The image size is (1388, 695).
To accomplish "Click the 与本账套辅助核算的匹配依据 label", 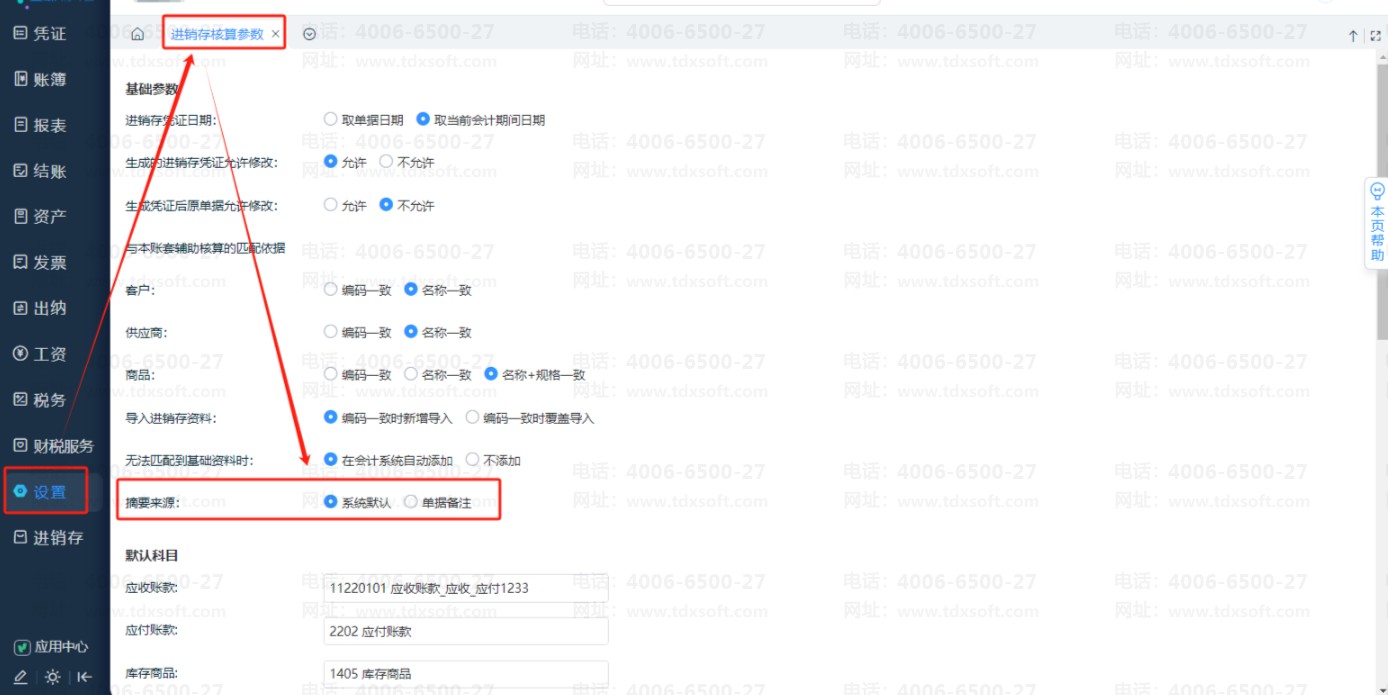I will (x=205, y=248).
